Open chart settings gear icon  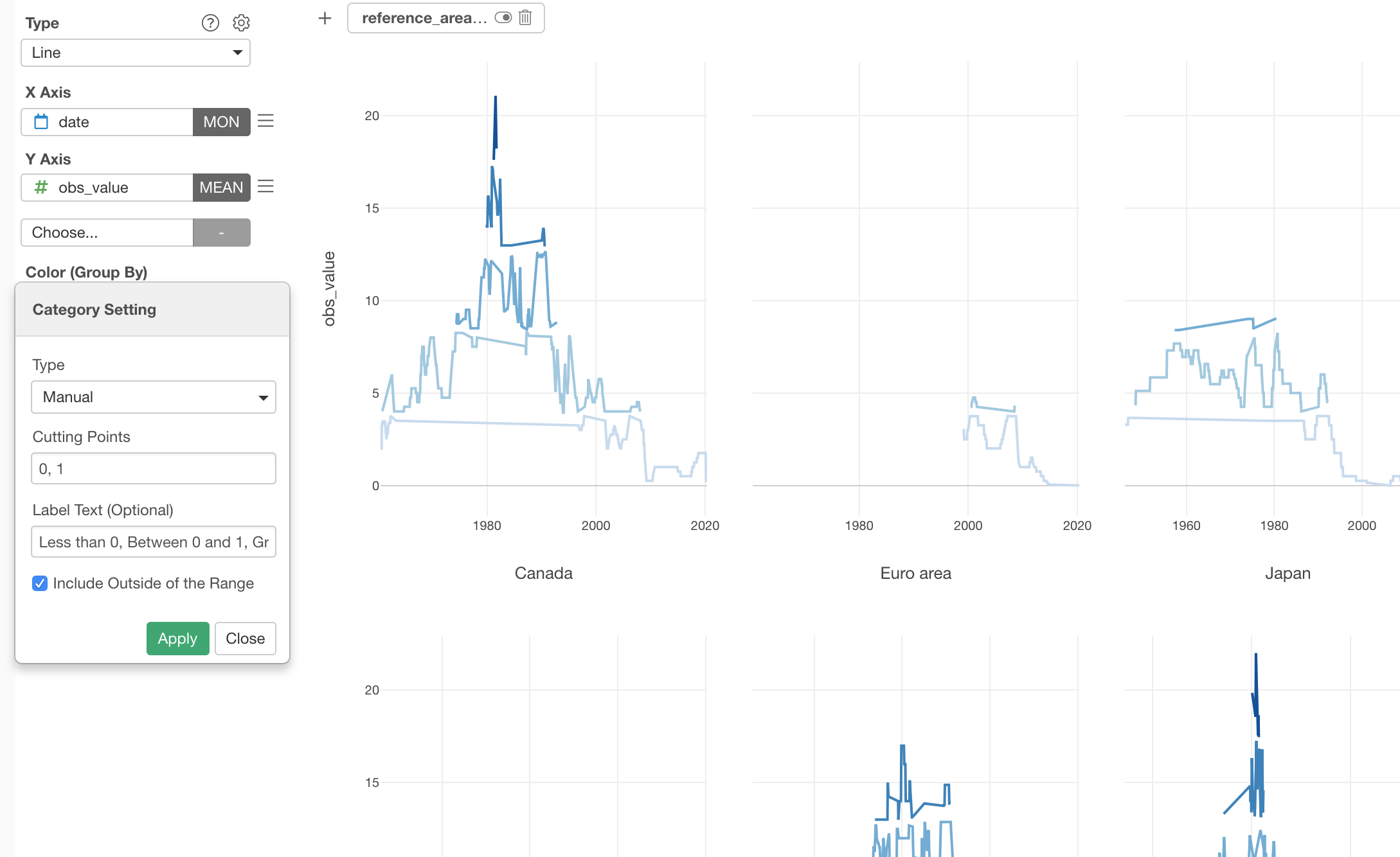point(241,23)
